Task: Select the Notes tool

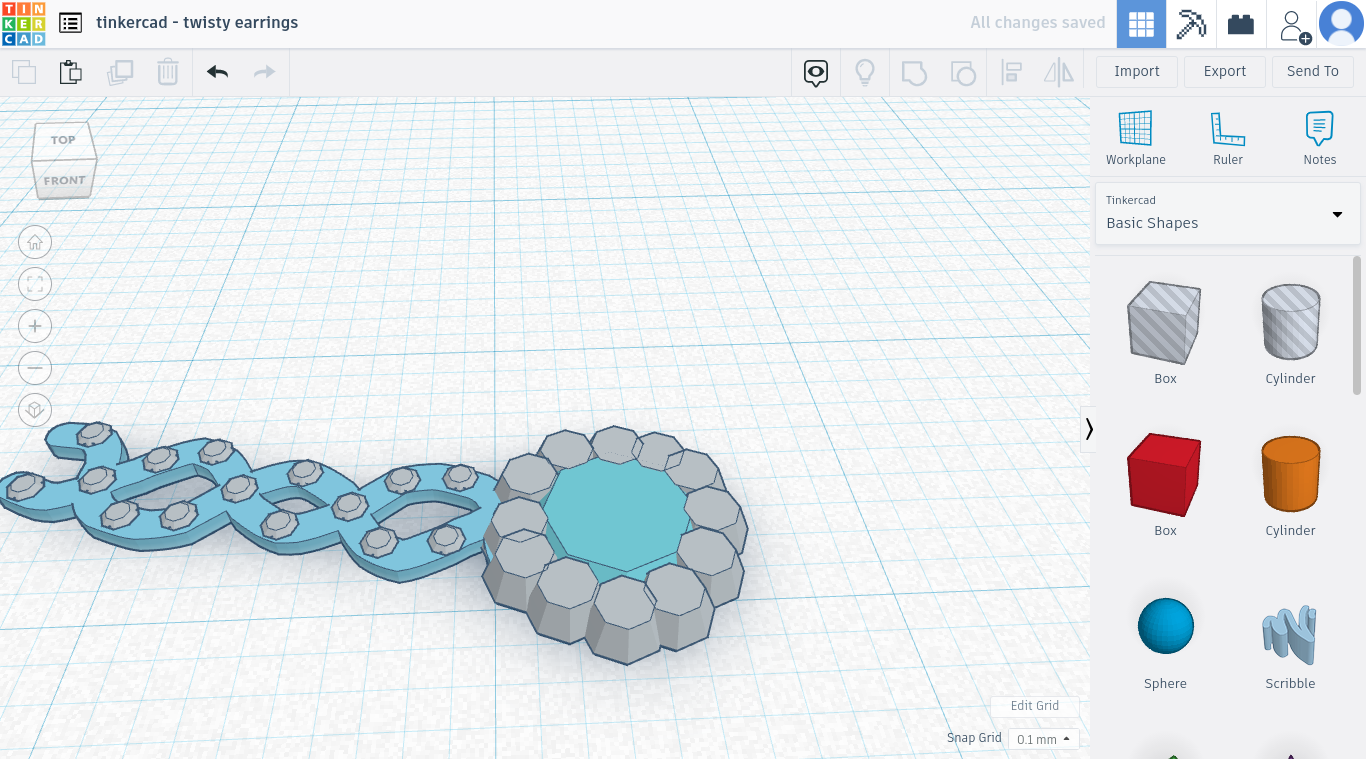Action: 1320,138
